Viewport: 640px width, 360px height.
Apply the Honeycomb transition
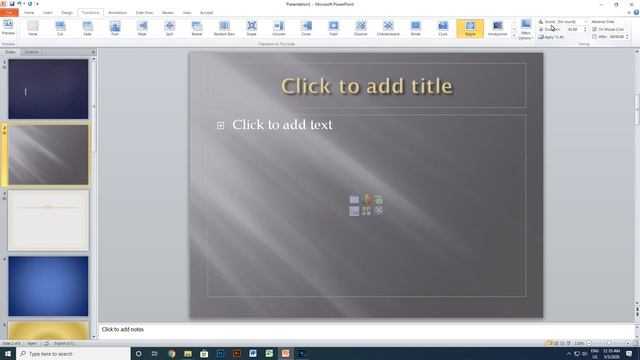[498, 28]
